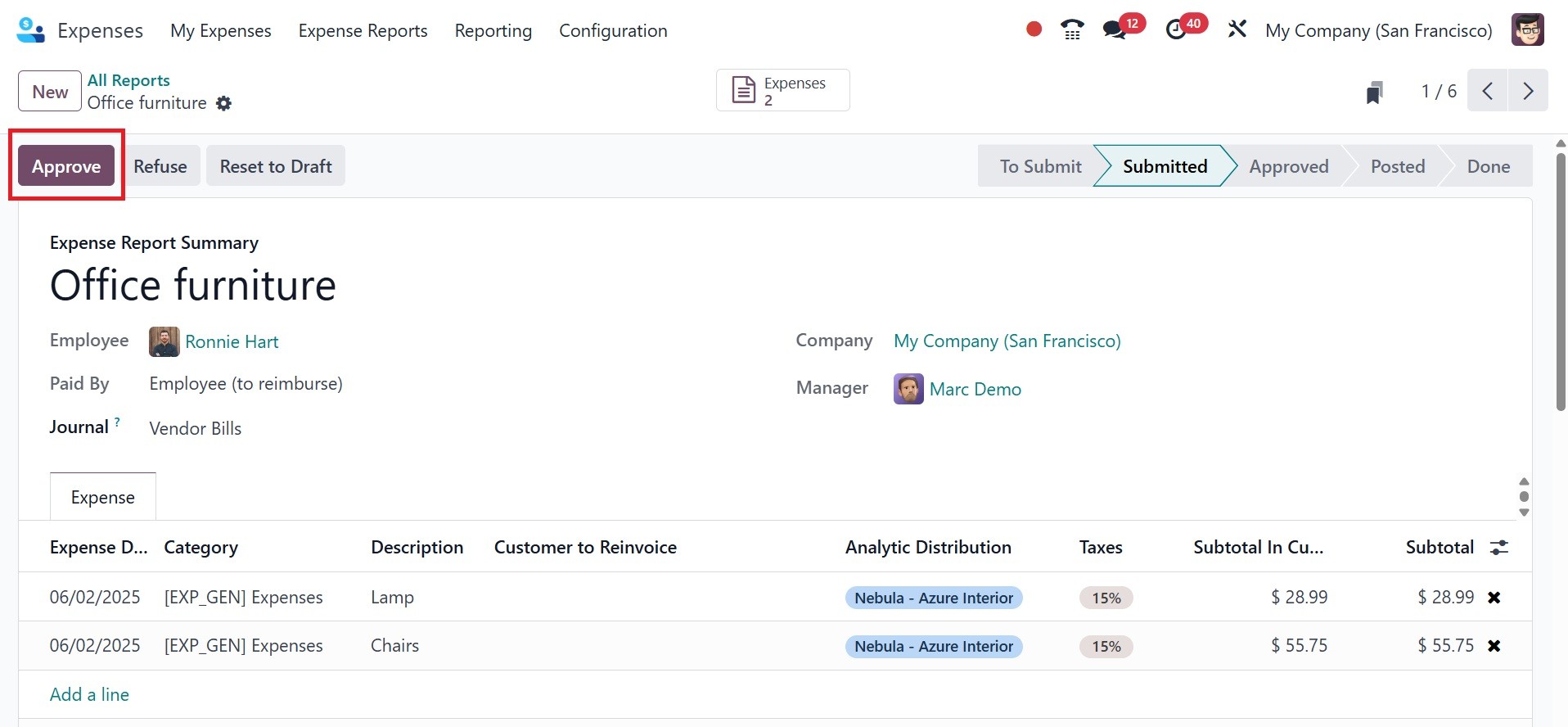The width and height of the screenshot is (1568, 727).
Task: Open the company switcher My Company (San Francisco)
Action: [1378, 30]
